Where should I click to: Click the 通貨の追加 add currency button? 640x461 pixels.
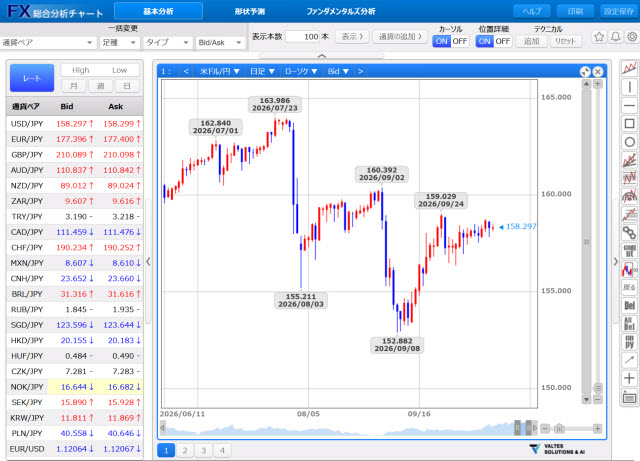(x=400, y=37)
